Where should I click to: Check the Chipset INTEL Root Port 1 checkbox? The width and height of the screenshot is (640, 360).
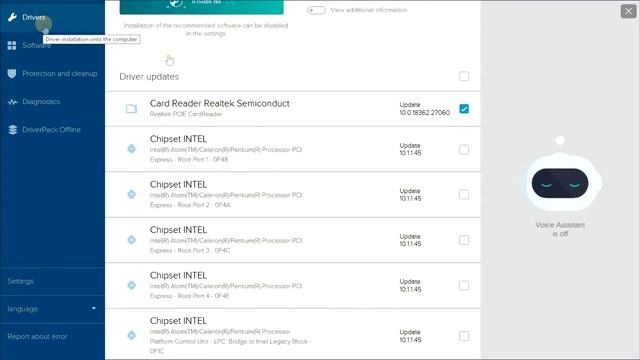[464, 149]
